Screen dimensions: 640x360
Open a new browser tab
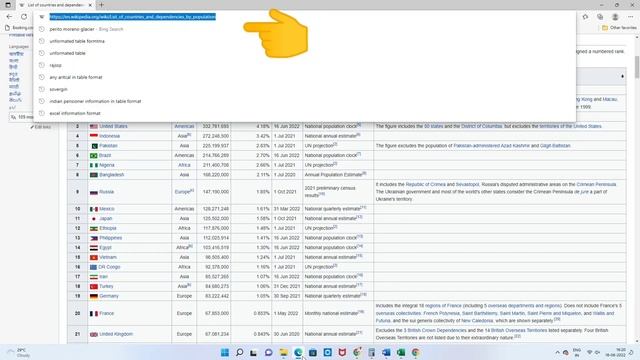pos(101,5)
